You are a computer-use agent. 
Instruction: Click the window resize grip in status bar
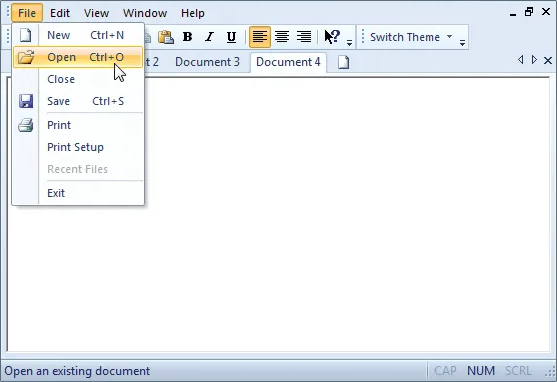click(x=551, y=372)
